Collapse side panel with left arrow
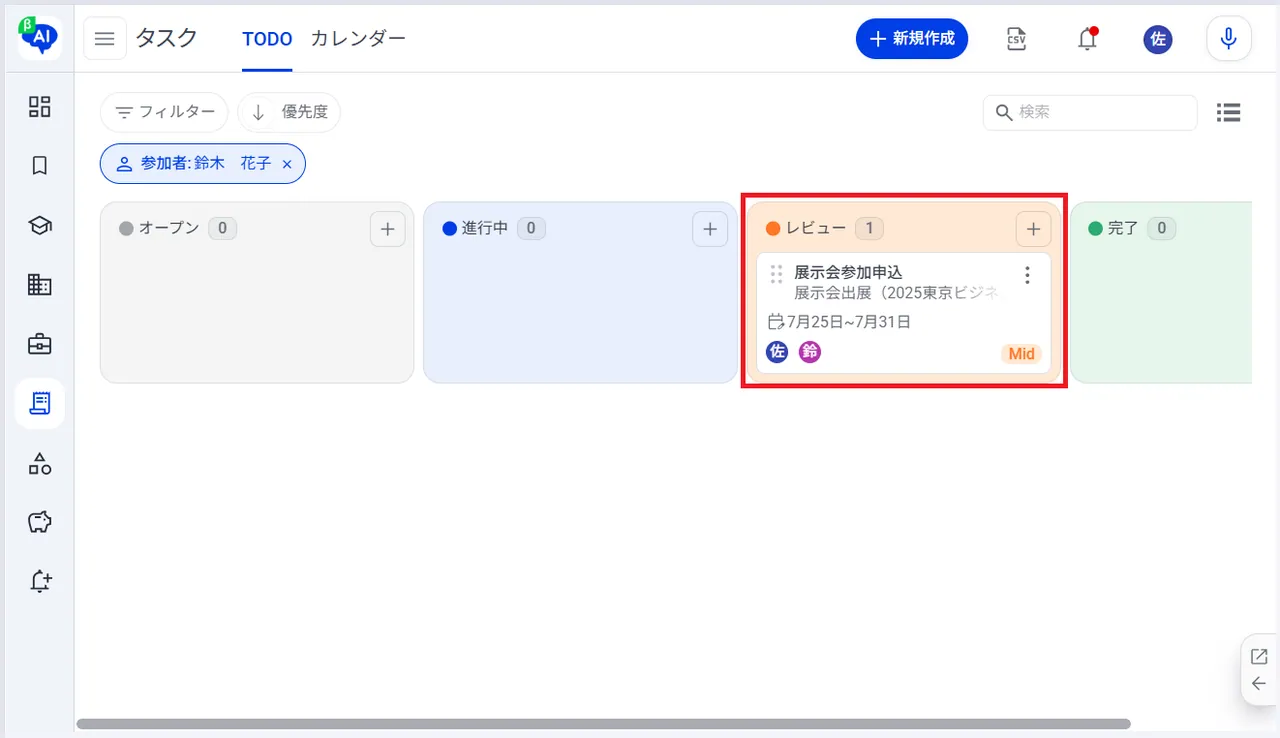Screen dimensions: 1280x738 coord(1259,684)
